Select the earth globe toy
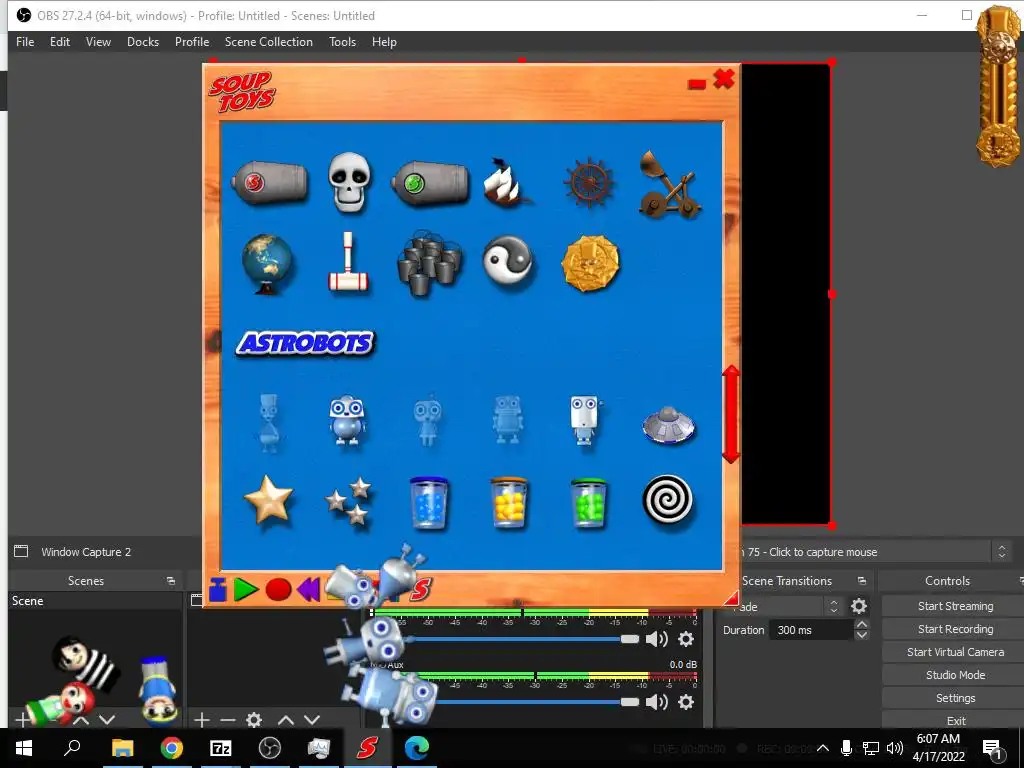Viewport: 1024px width, 768px height. (268, 264)
